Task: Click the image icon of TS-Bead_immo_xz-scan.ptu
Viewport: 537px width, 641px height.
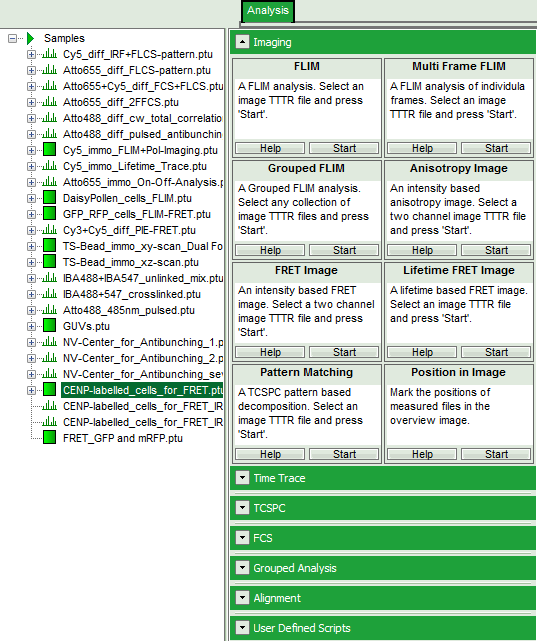Action: click(49, 262)
